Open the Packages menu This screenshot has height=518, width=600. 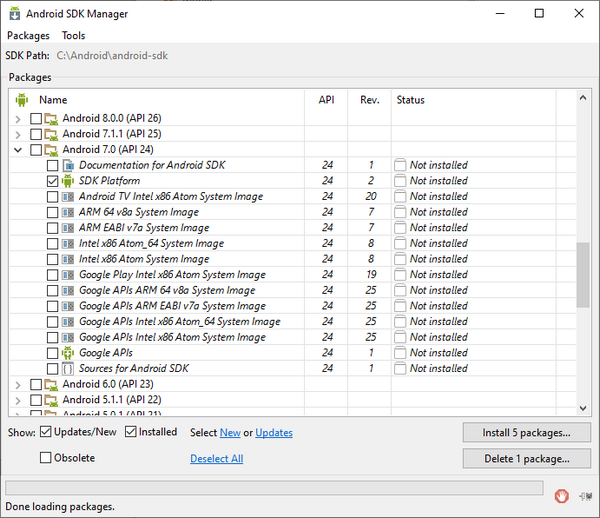[28, 36]
